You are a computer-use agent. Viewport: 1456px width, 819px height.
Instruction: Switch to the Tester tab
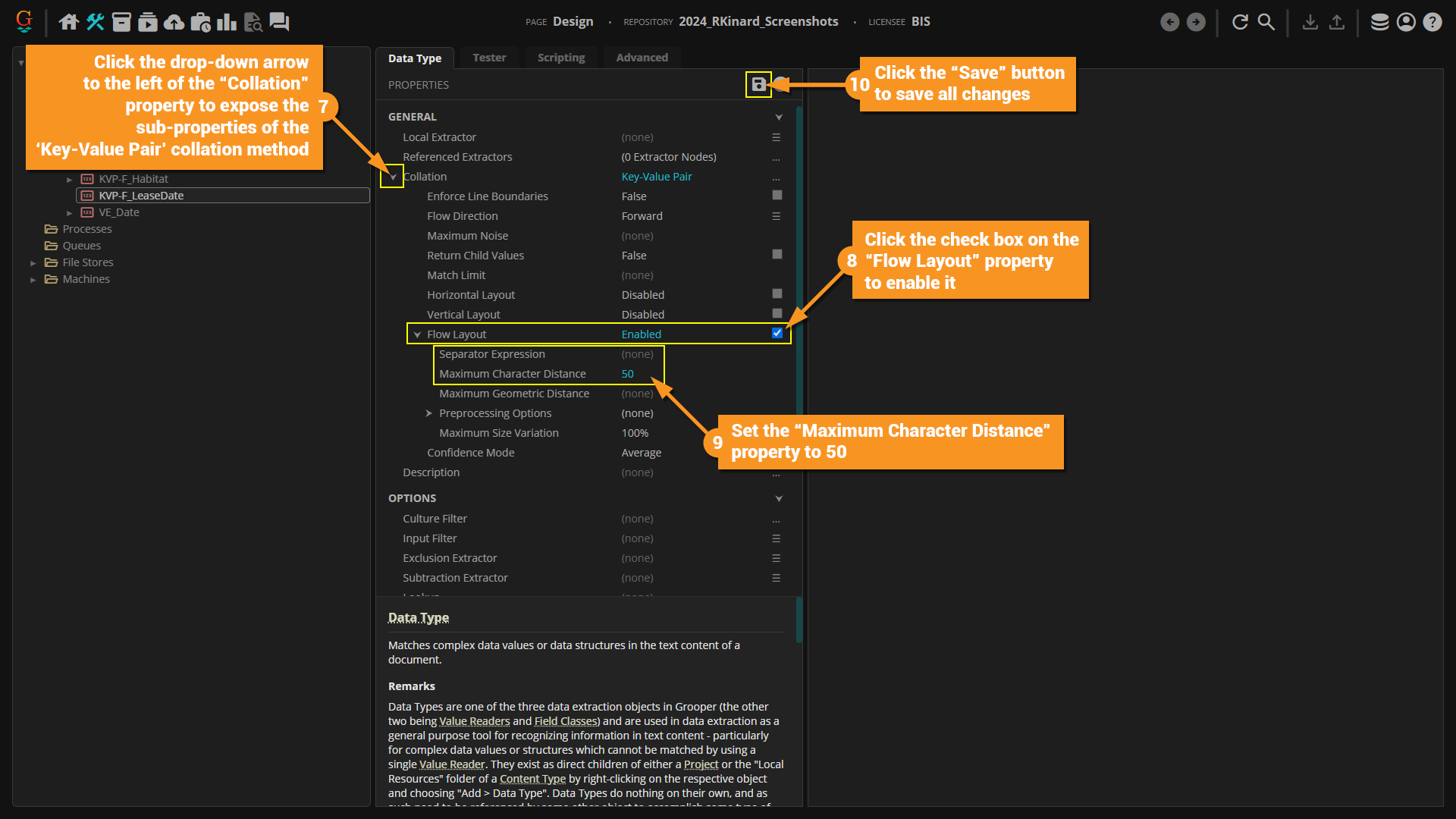click(x=489, y=58)
